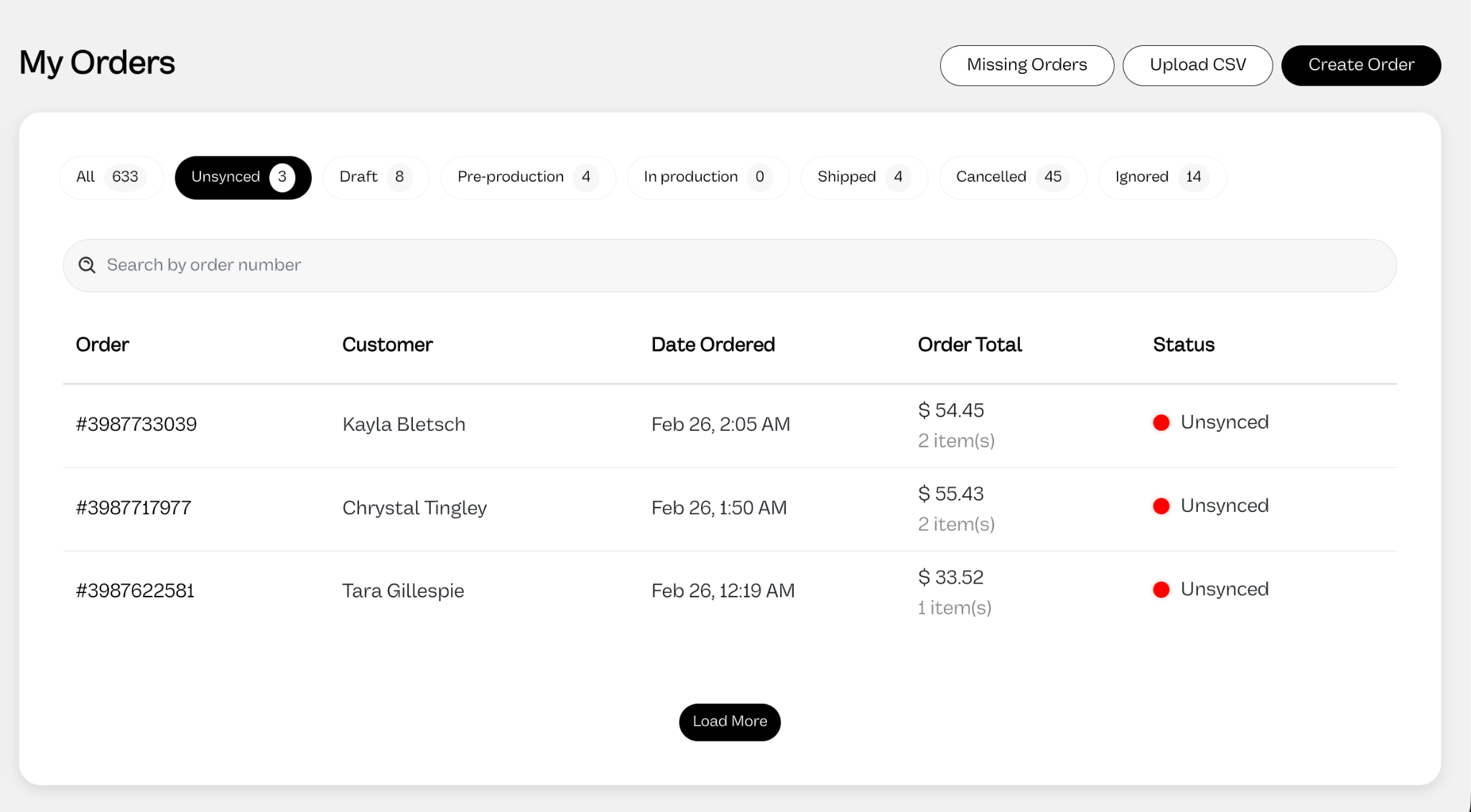Open the Missing Orders page
Screen dimensions: 1471x812
click(x=1026, y=65)
